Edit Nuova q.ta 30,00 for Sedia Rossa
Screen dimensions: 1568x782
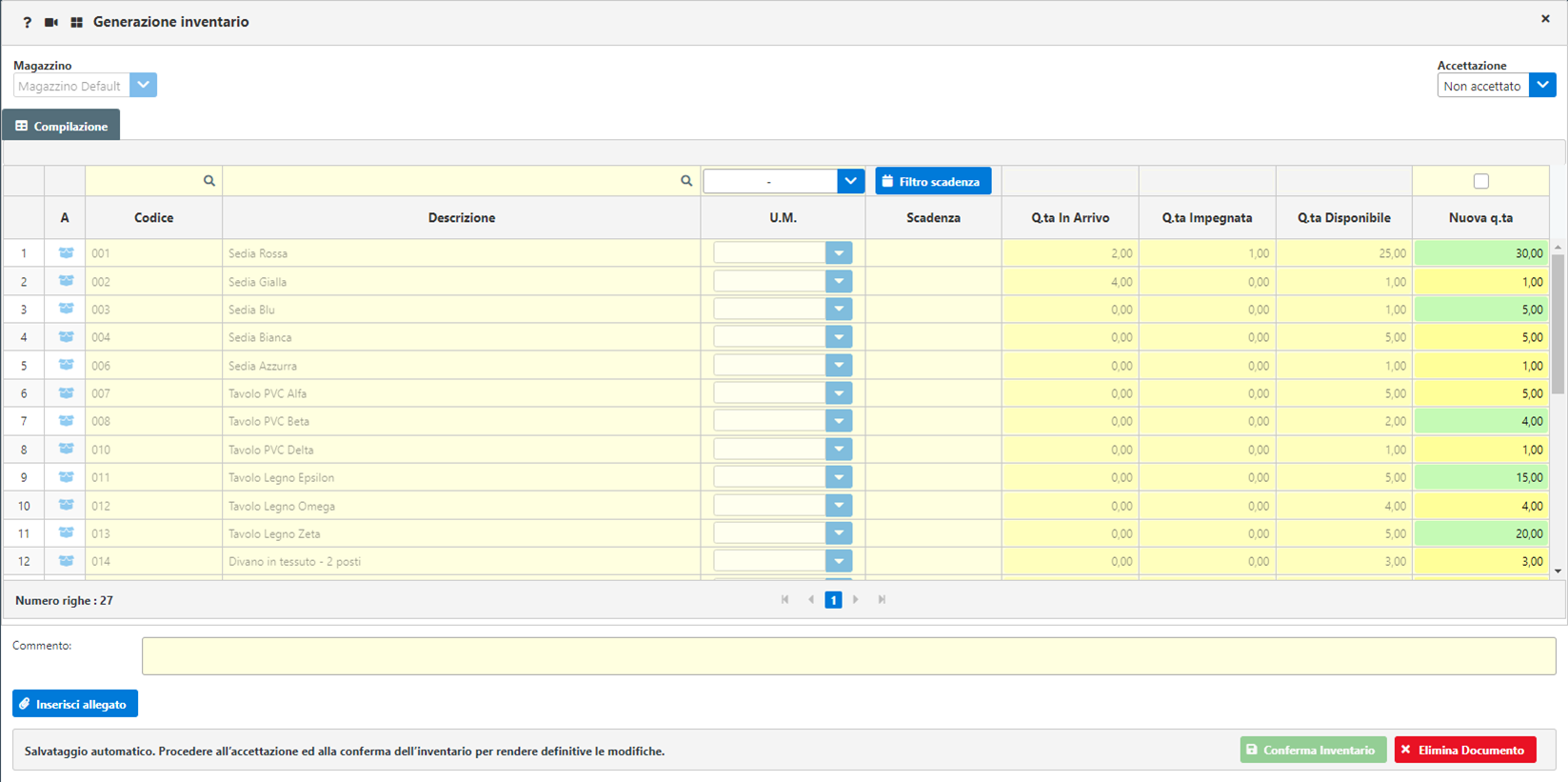pos(1481,253)
